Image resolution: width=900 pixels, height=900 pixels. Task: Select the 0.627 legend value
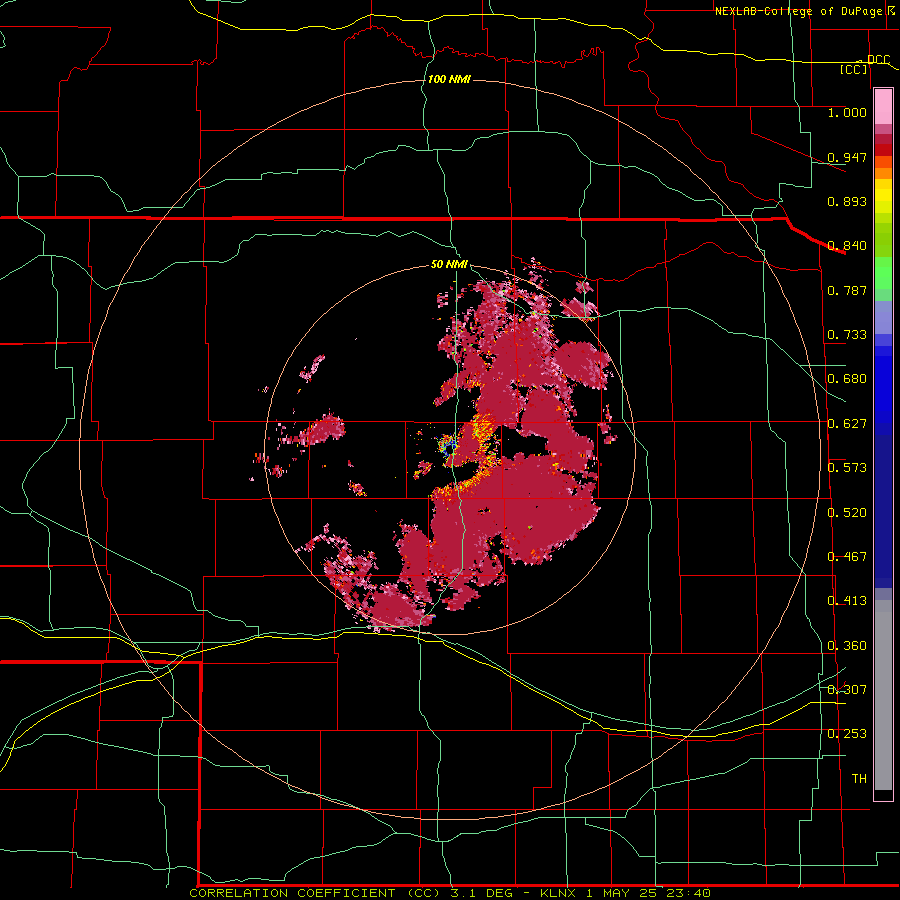847,424
